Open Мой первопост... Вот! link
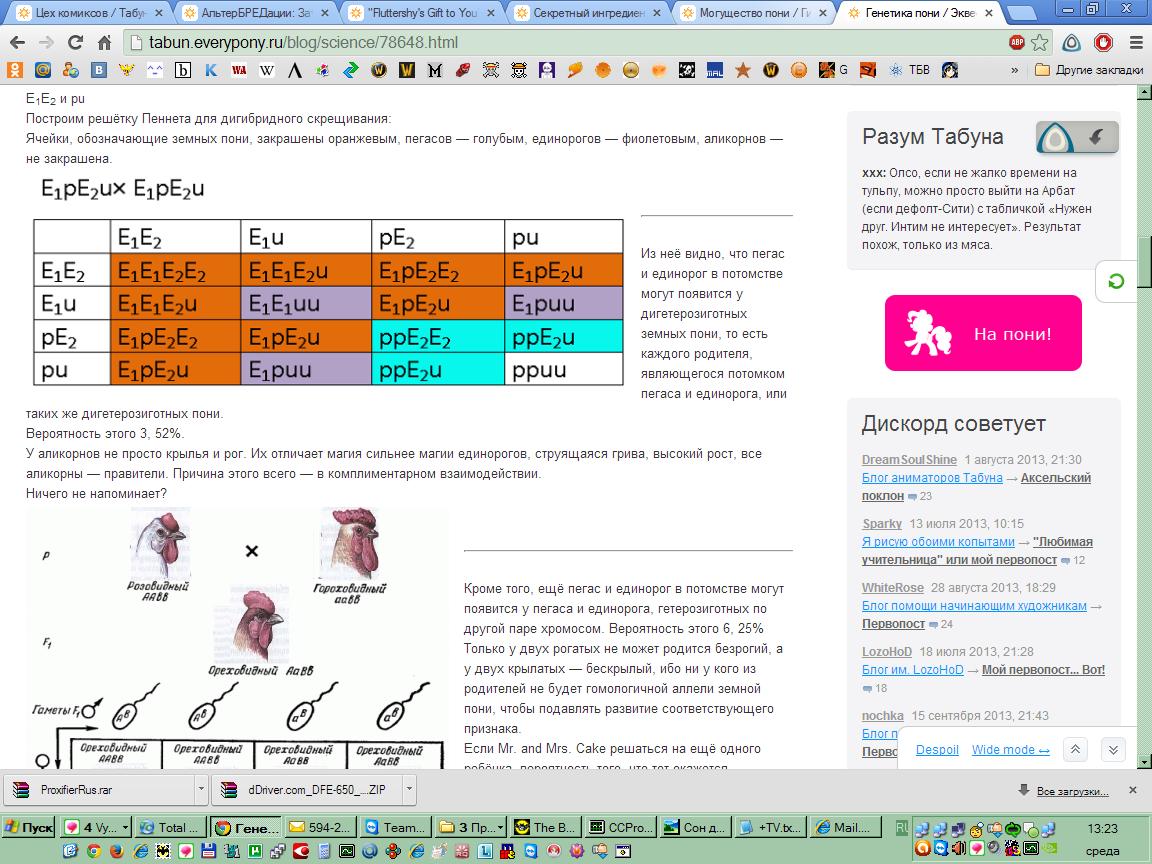 click(1043, 669)
